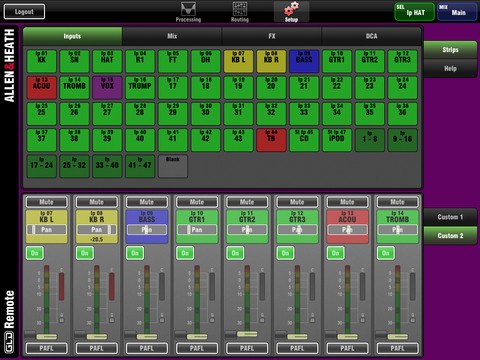Click the fader handle on GTR2 strip
Image resolution: width=480 pixels, height=360 pixels.
(247, 334)
